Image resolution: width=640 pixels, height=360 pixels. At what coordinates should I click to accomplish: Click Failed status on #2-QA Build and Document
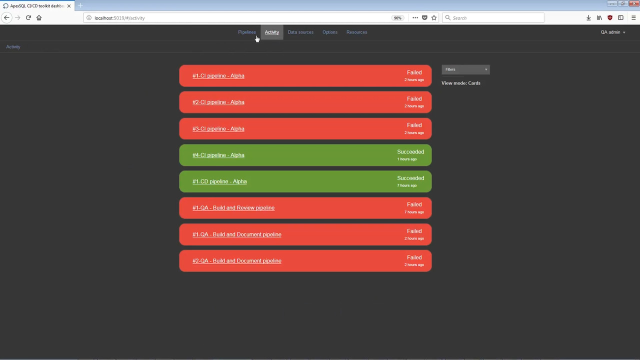tap(414, 258)
